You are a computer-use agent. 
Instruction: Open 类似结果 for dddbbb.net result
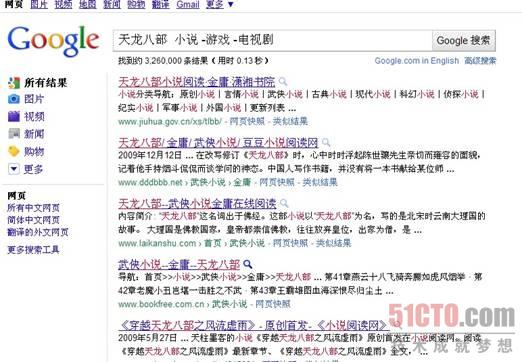tap(320, 182)
